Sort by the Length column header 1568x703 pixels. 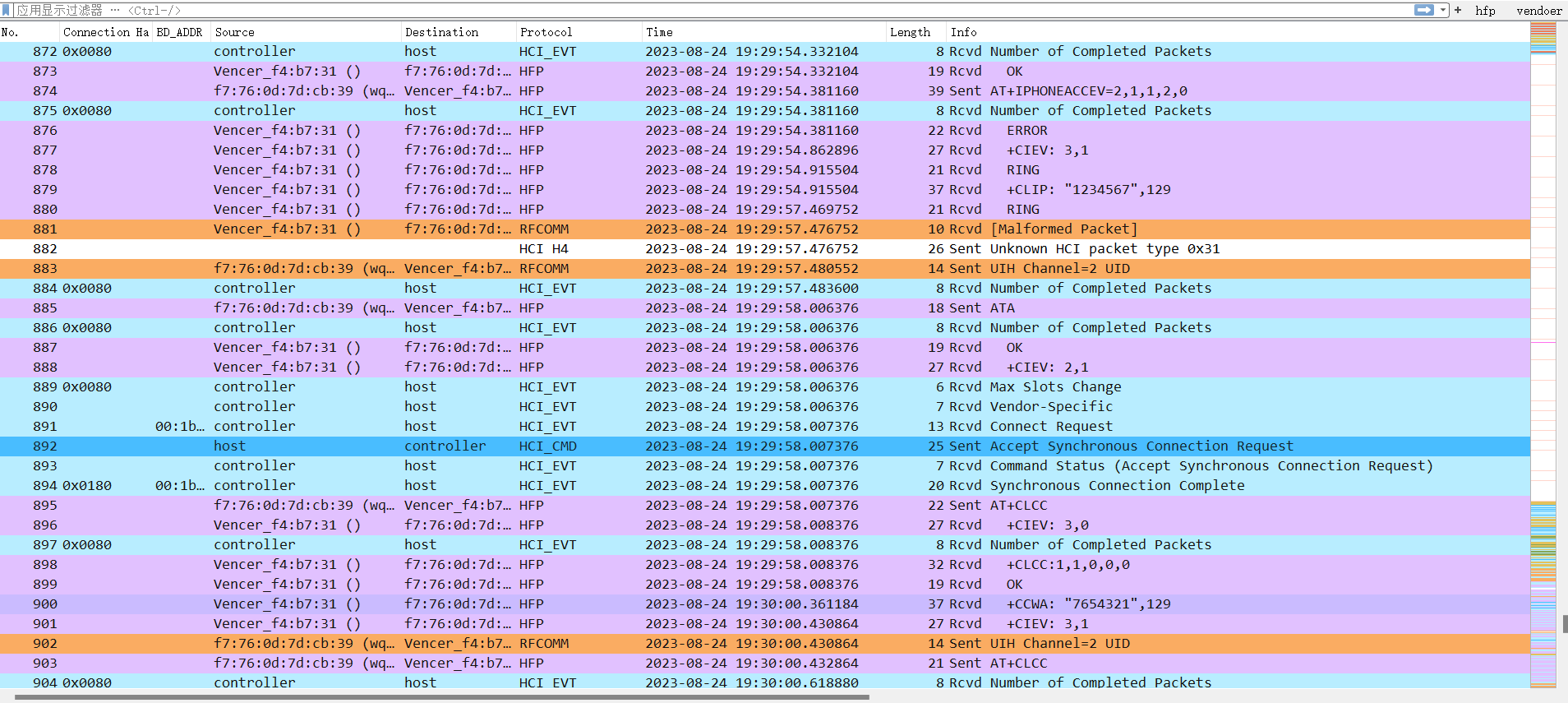click(x=916, y=32)
